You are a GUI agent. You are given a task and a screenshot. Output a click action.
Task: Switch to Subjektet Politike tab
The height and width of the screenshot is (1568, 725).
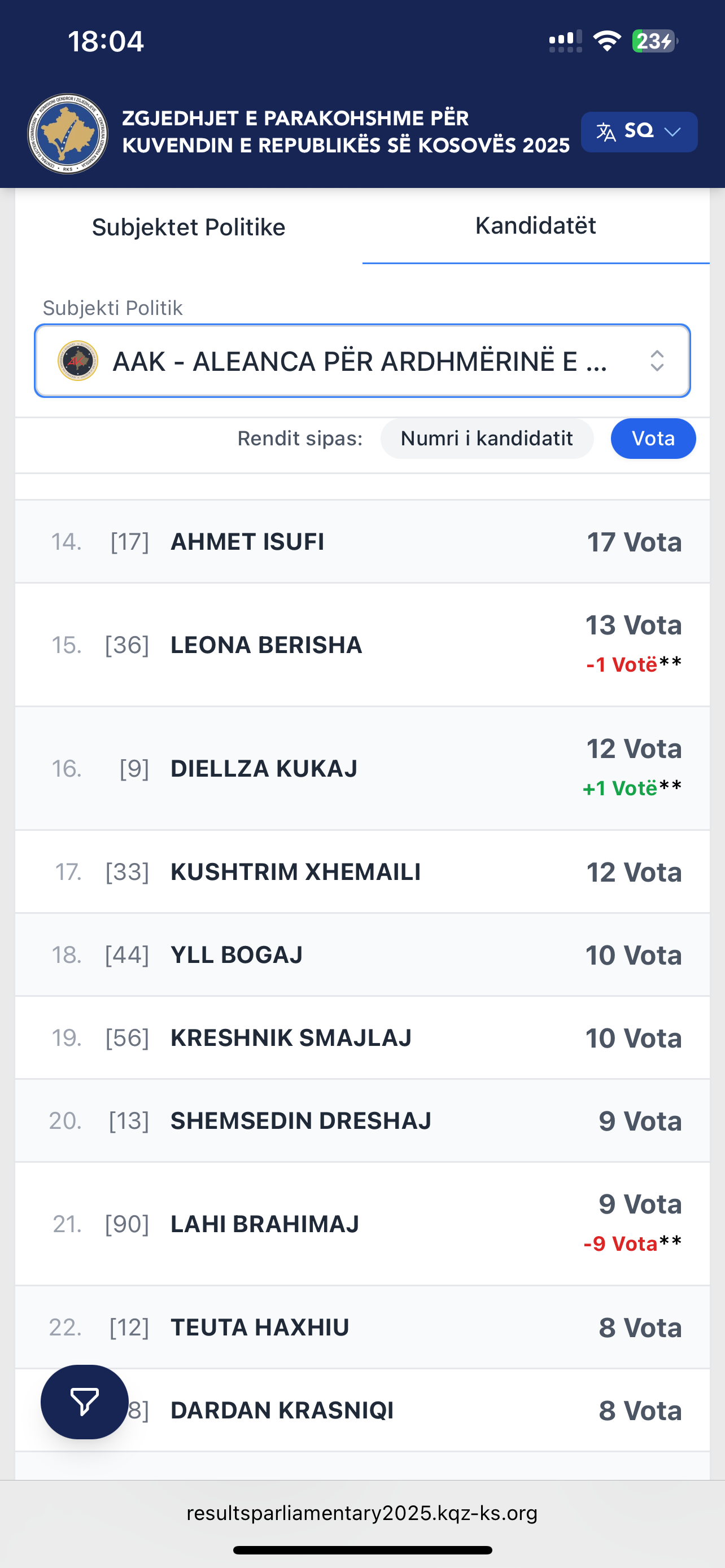tap(189, 227)
